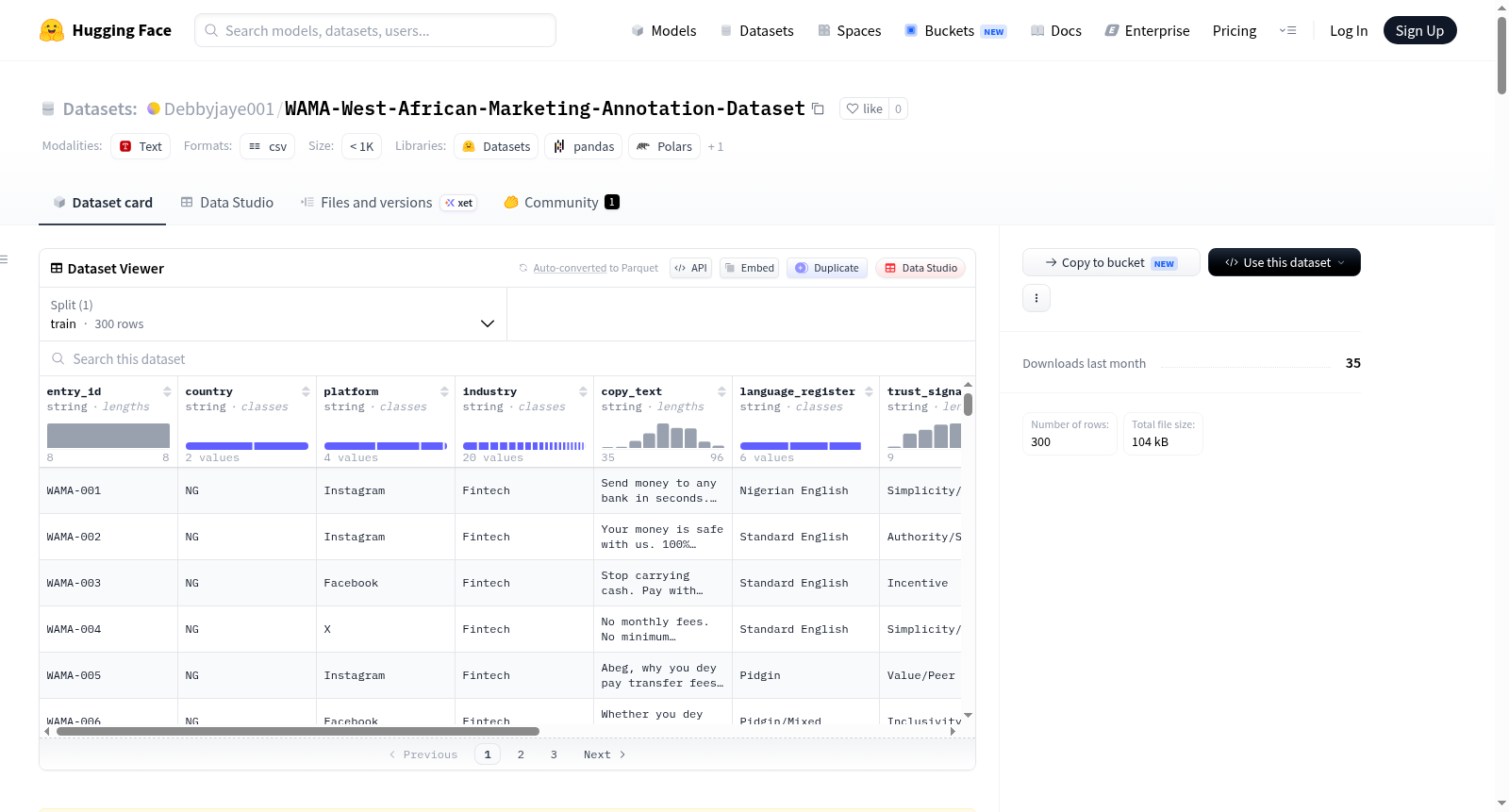Click the WAMA-001 entry cell
Viewport: 1509px width, 812px height.
(x=108, y=490)
